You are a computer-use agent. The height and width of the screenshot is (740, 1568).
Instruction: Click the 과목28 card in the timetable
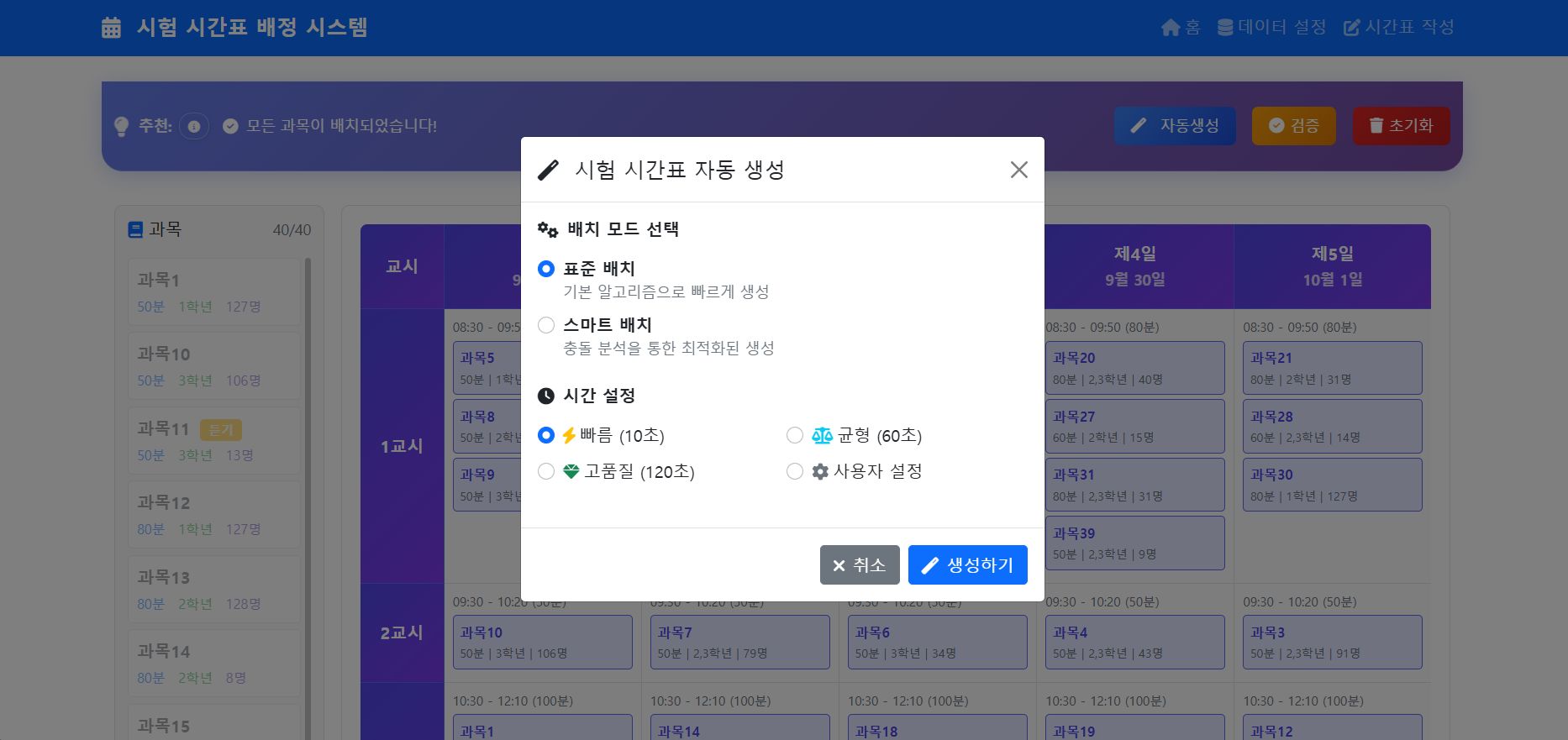pos(1333,427)
